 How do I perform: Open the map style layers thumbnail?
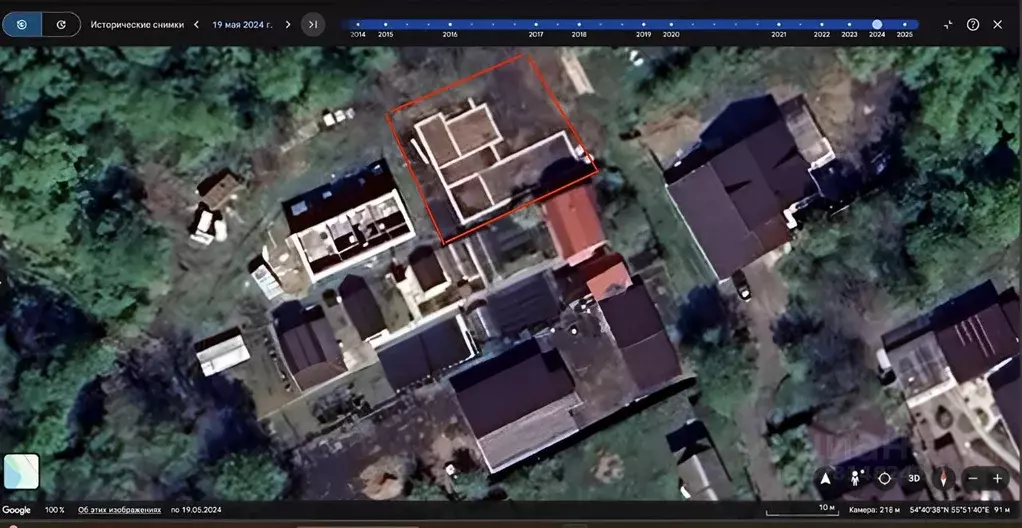(x=21, y=471)
